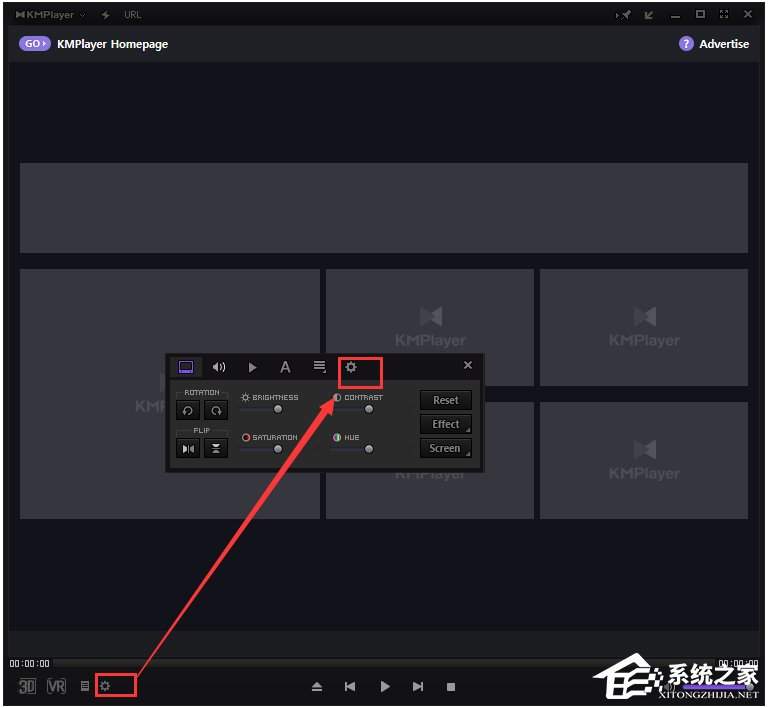Viewport: 768px width, 708px height.
Task: Toggle the pin always-on-top icon
Action: (624, 15)
